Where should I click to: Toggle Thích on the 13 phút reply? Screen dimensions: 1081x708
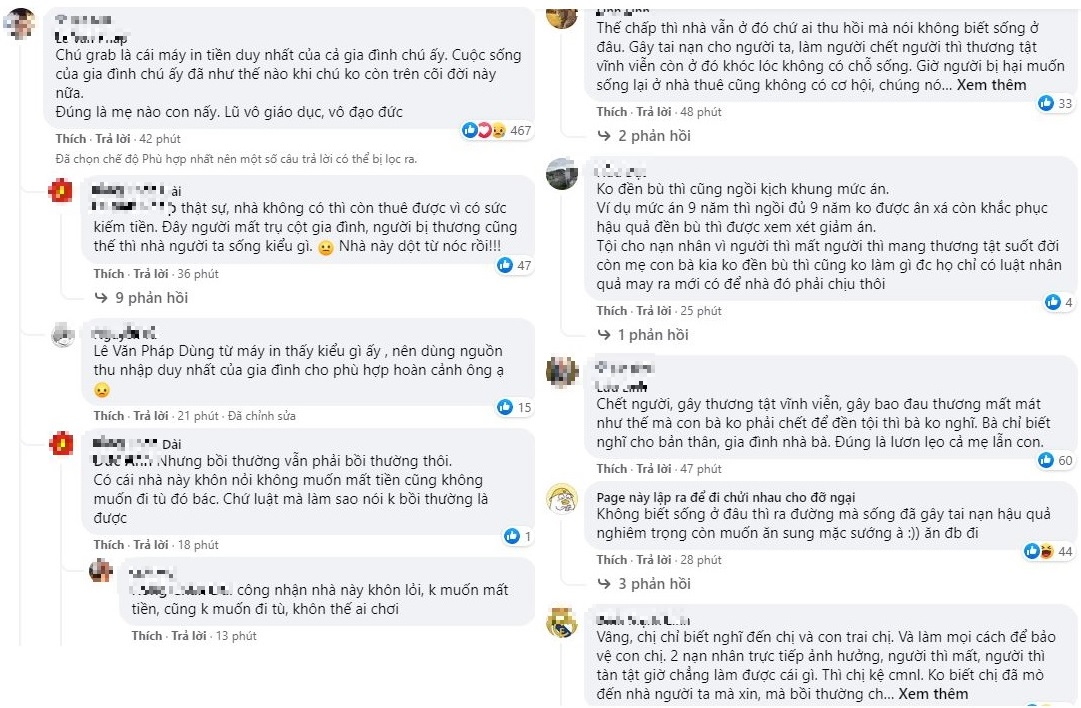click(146, 636)
